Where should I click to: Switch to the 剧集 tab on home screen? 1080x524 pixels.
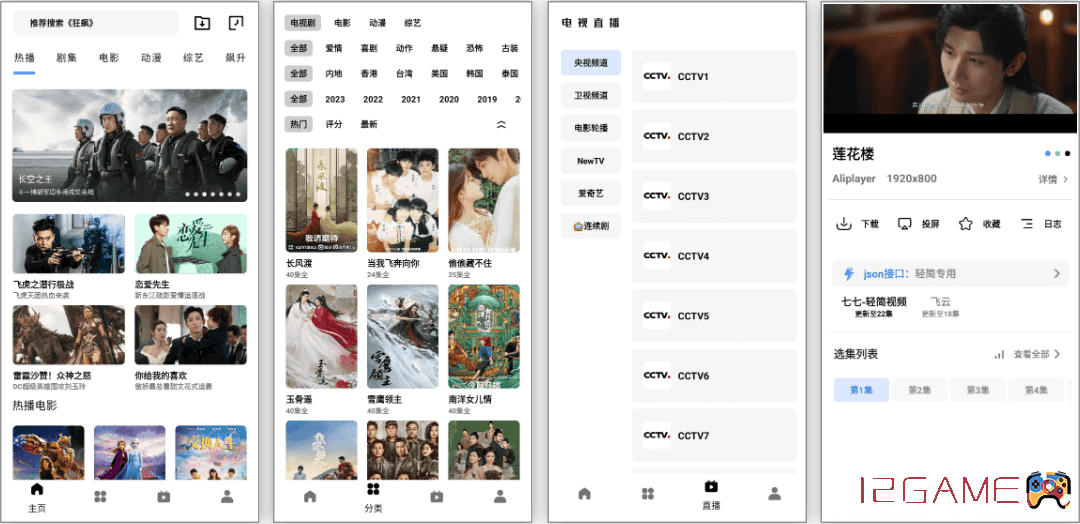pos(67,58)
